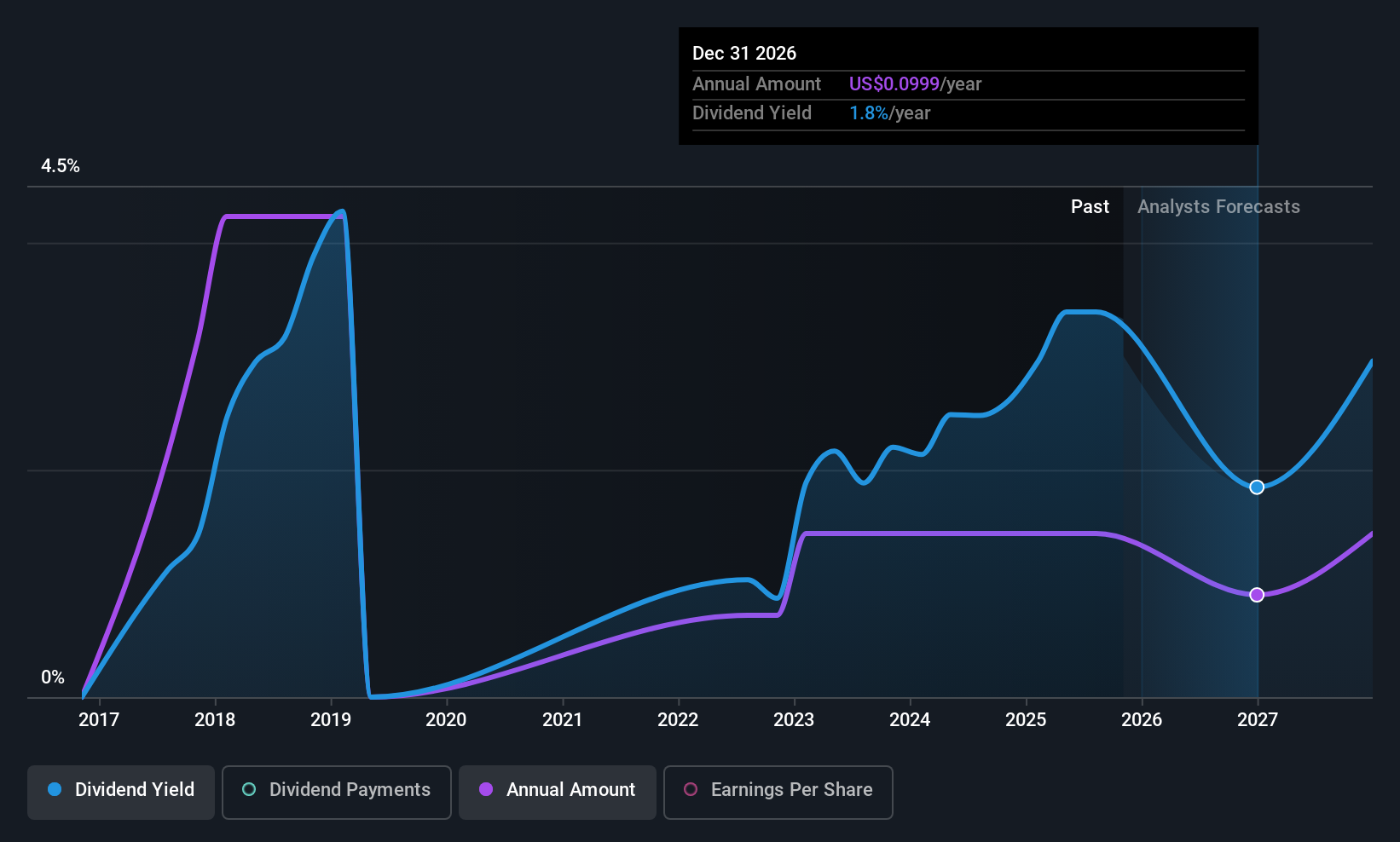The width and height of the screenshot is (1400, 842).
Task: Select the blue Dividend Yield data point at 2027
Action: tap(1257, 487)
